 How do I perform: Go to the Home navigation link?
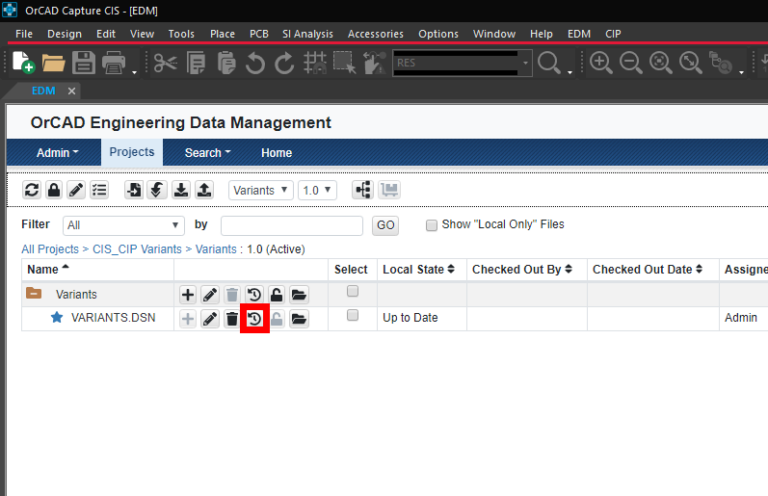pyautogui.click(x=276, y=153)
